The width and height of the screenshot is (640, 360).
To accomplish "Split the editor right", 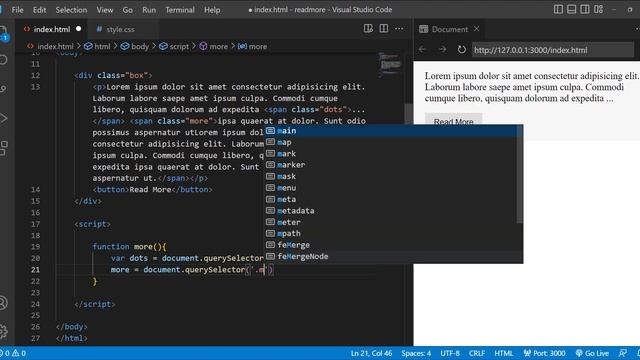I will click(384, 28).
